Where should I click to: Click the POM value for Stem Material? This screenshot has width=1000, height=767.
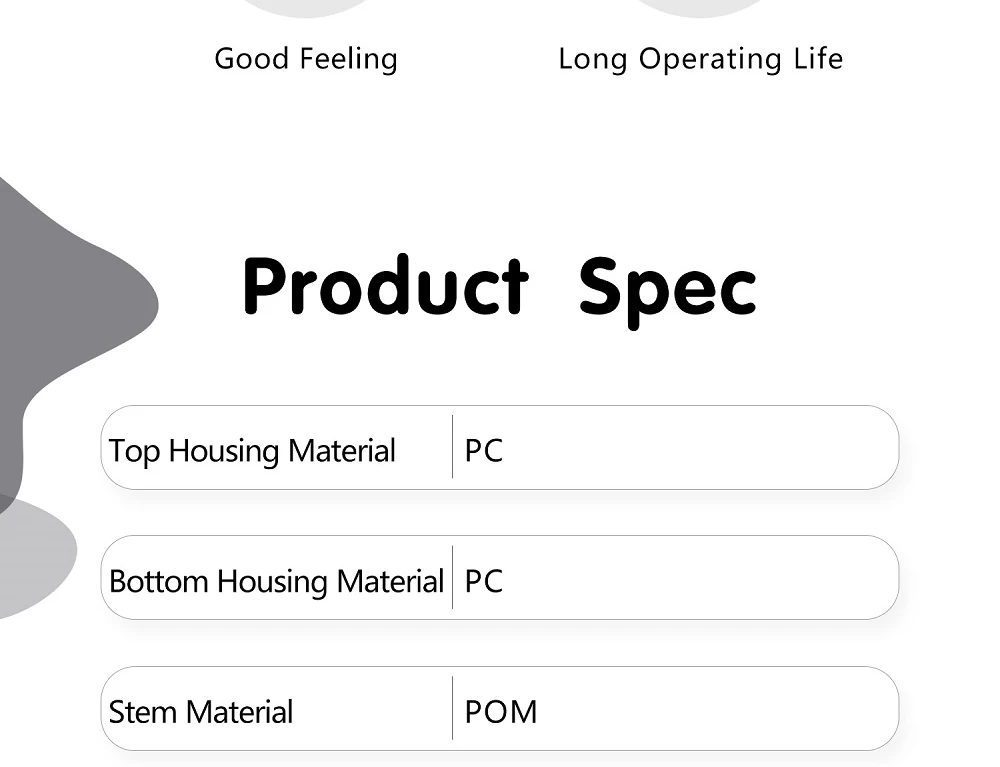pyautogui.click(x=500, y=712)
